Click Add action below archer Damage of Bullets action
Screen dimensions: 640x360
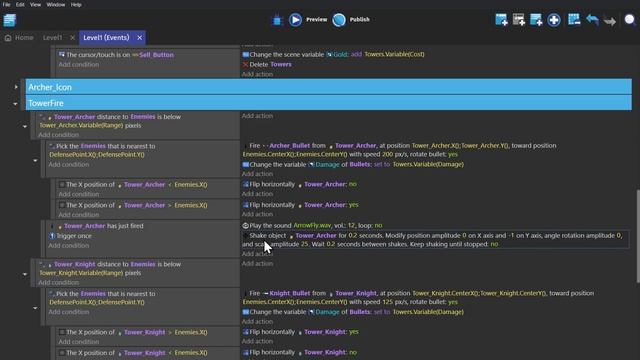[257, 174]
